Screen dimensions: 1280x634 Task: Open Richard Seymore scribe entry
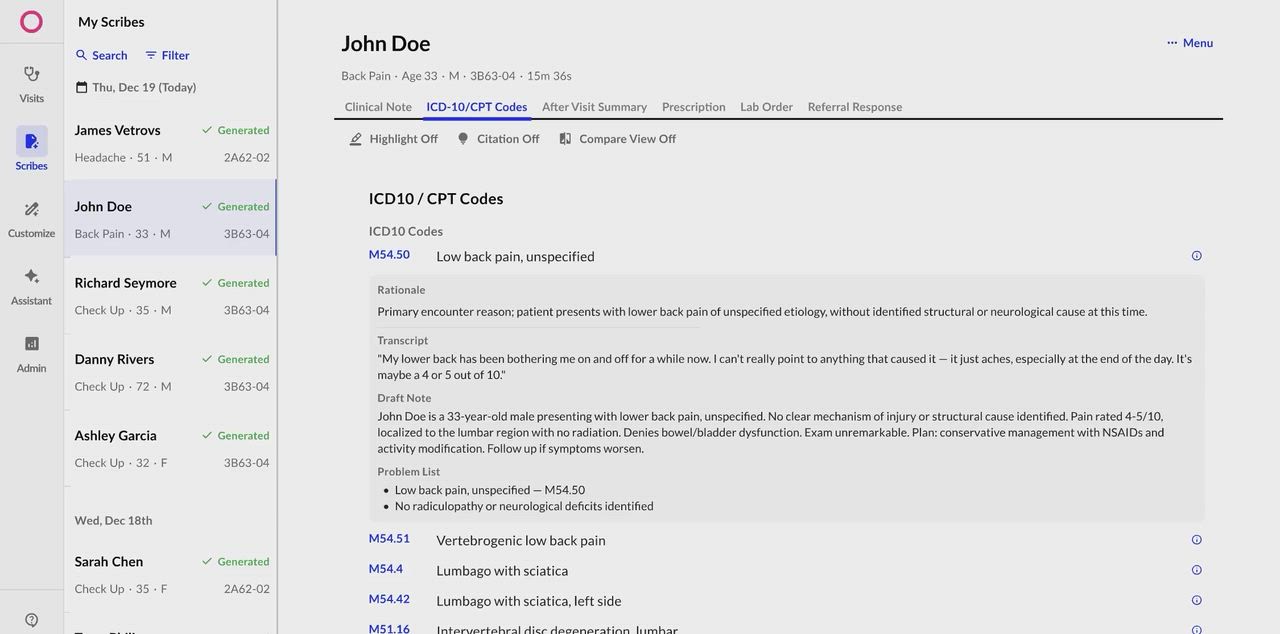171,295
